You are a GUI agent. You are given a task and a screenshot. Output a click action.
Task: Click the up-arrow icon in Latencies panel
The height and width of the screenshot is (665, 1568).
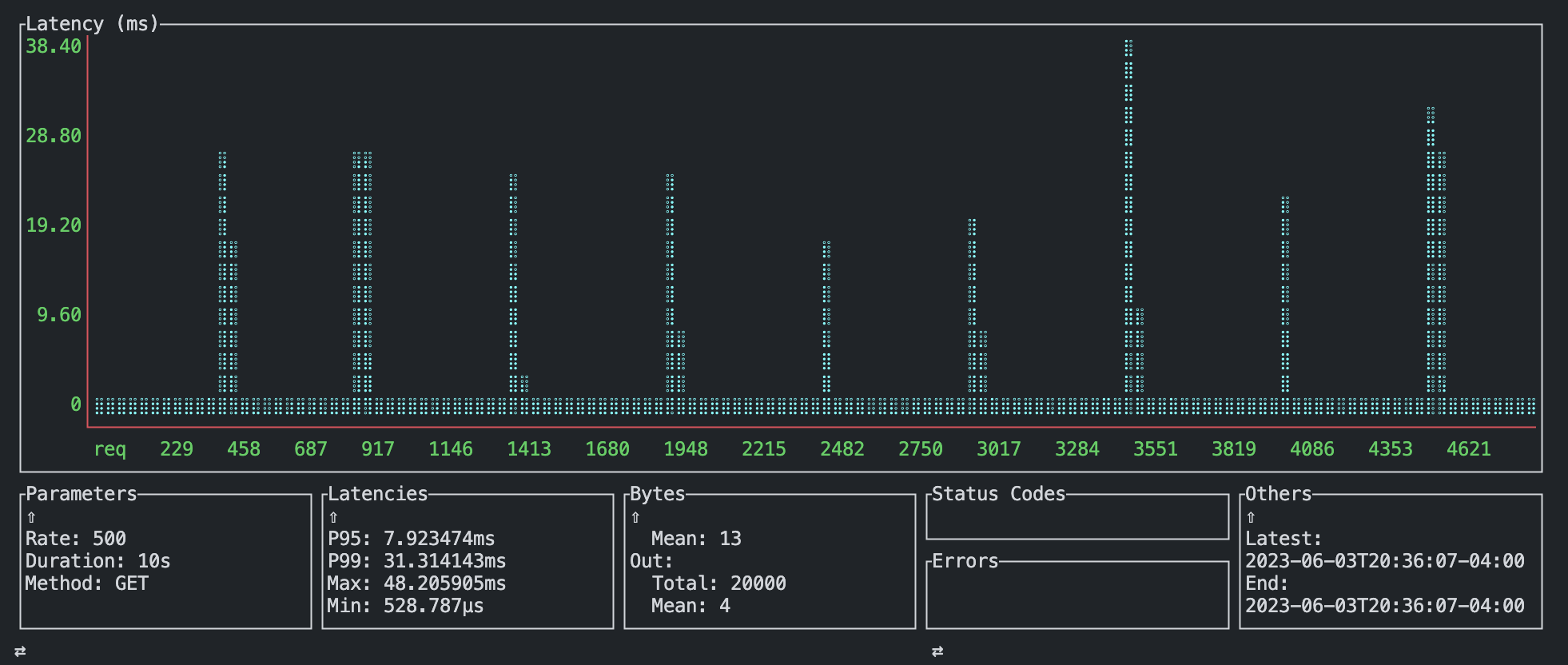(x=333, y=517)
